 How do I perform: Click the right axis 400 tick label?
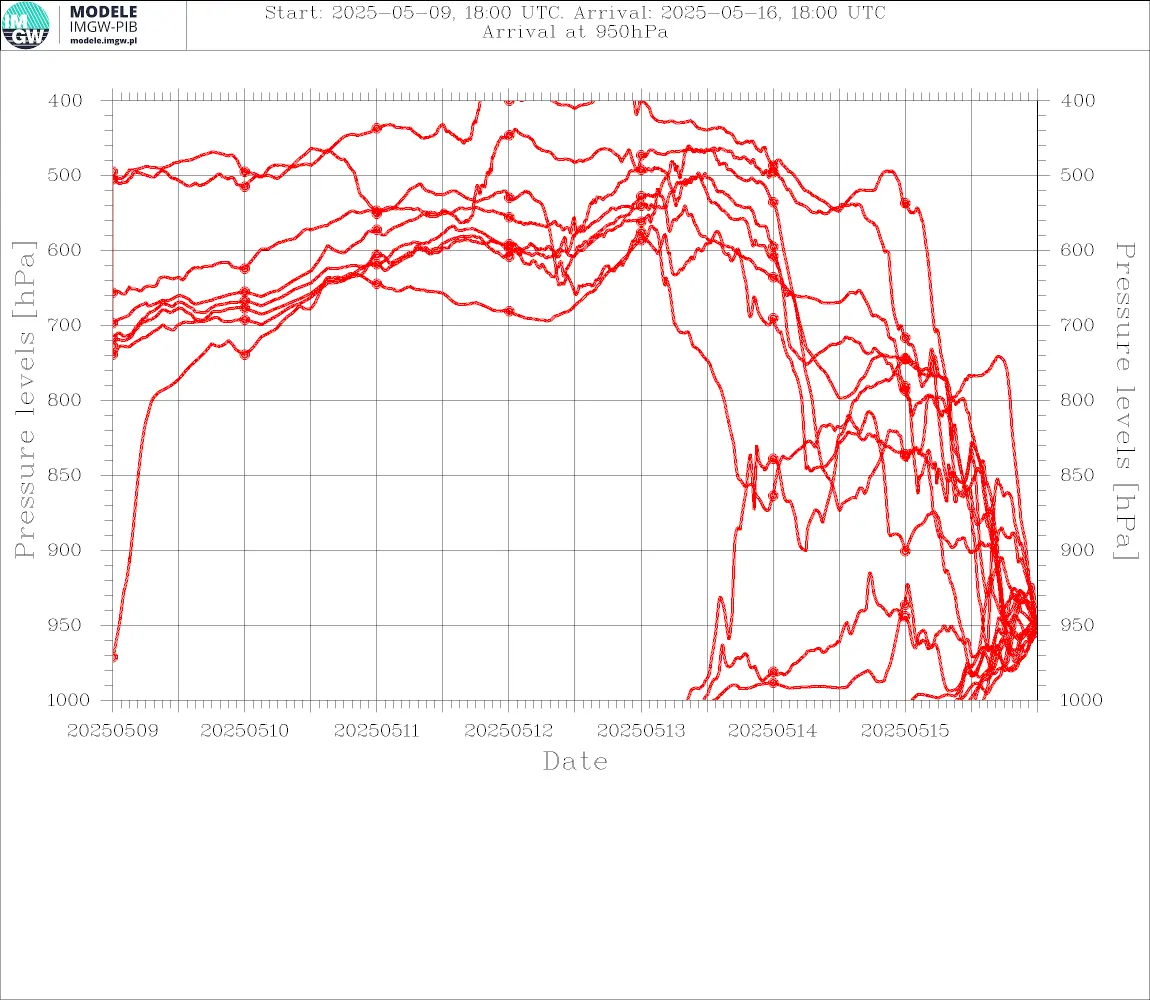click(x=1077, y=101)
